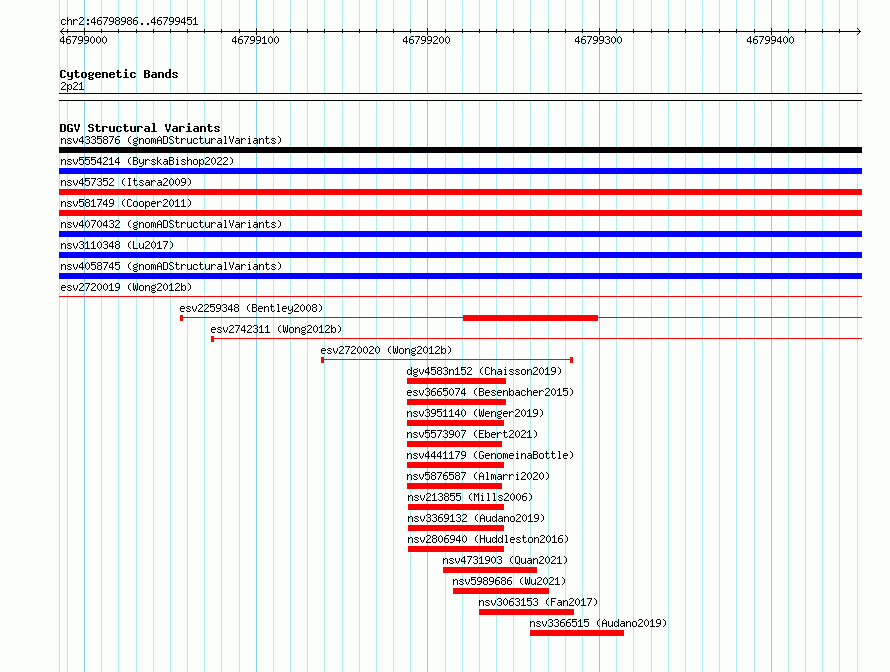Image resolution: width=890 pixels, height=672 pixels.
Task: Click the red esv3665074 variant bar
Action: coord(456,402)
